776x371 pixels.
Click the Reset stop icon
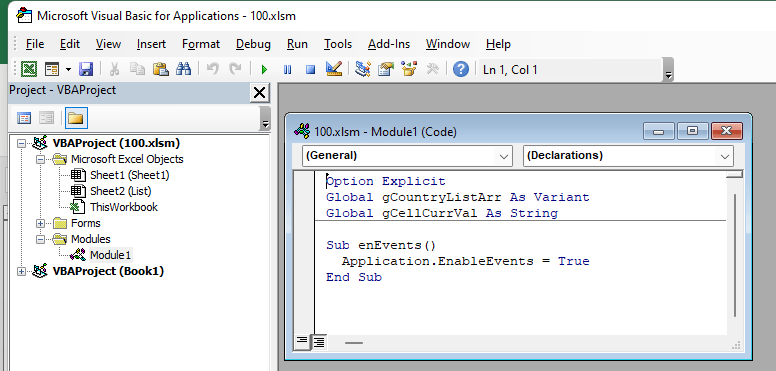(310, 70)
